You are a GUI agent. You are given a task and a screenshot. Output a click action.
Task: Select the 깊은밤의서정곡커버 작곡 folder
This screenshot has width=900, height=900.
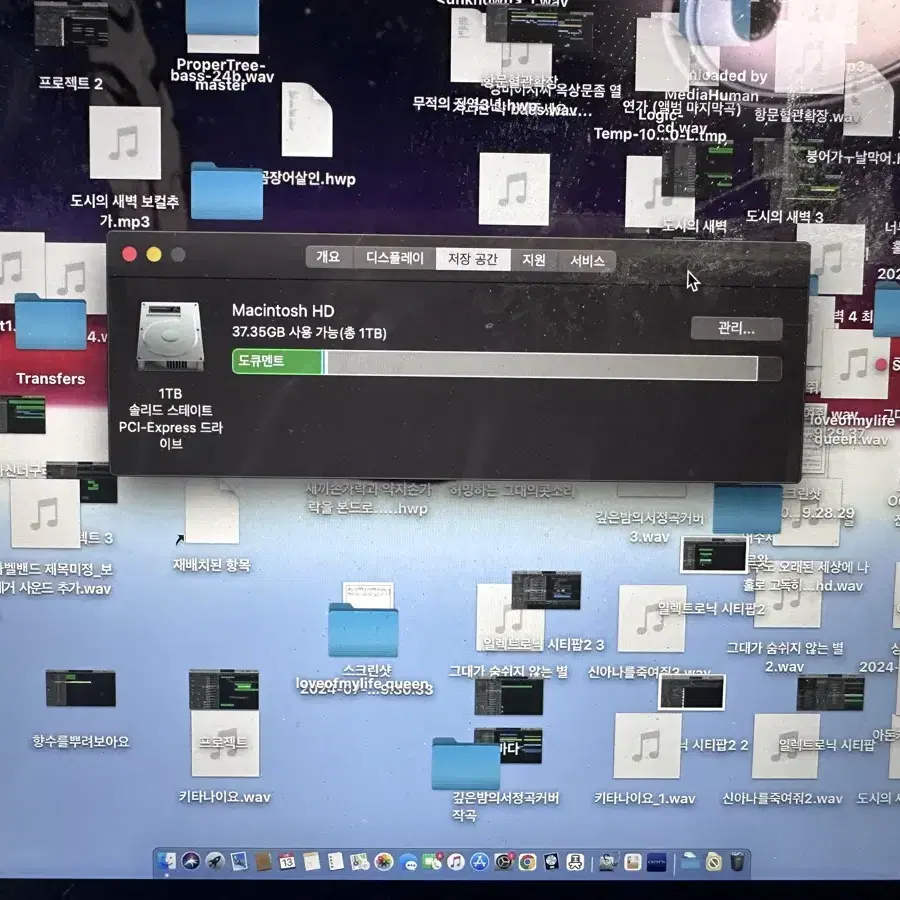click(x=466, y=764)
